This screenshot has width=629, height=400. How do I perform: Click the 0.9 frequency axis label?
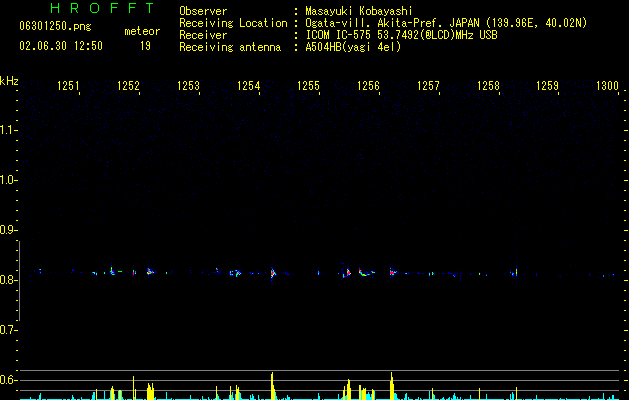pos(8,230)
